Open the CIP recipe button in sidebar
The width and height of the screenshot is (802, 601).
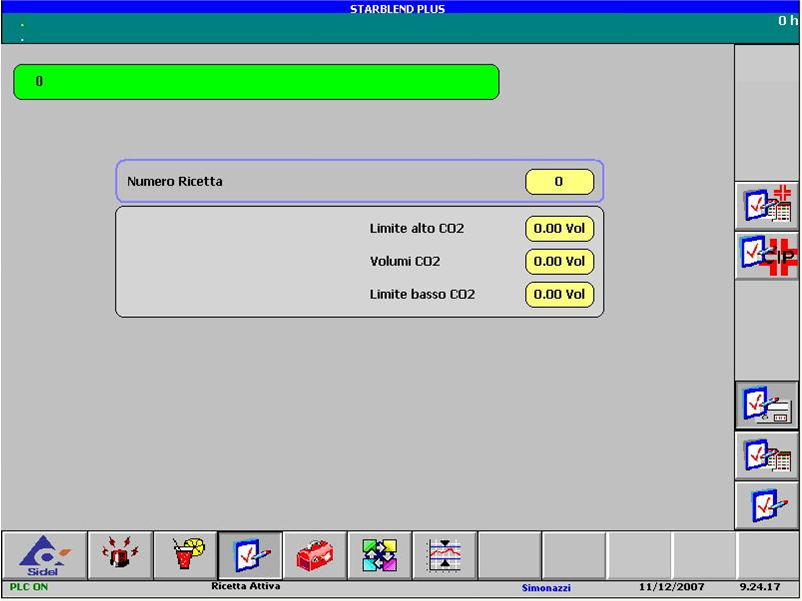[x=767, y=256]
